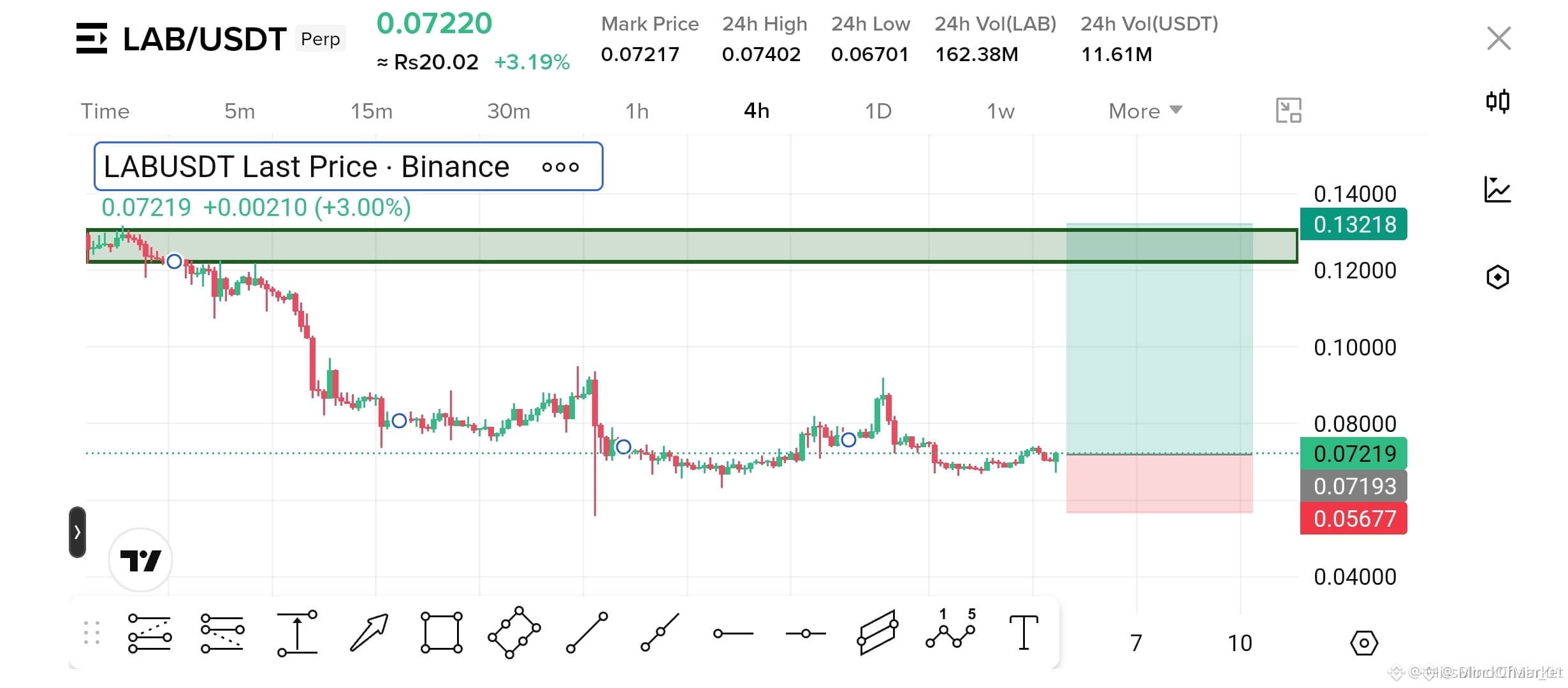Open the candlestick chart type icon

coord(1497,101)
